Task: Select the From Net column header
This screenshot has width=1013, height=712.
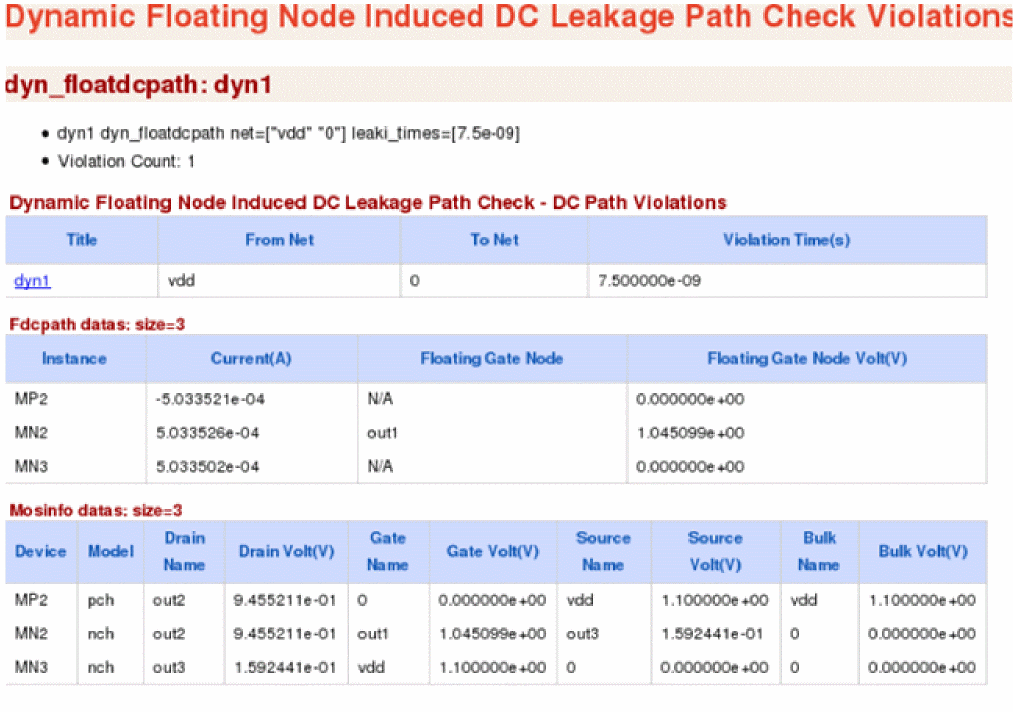Action: pyautogui.click(x=279, y=240)
